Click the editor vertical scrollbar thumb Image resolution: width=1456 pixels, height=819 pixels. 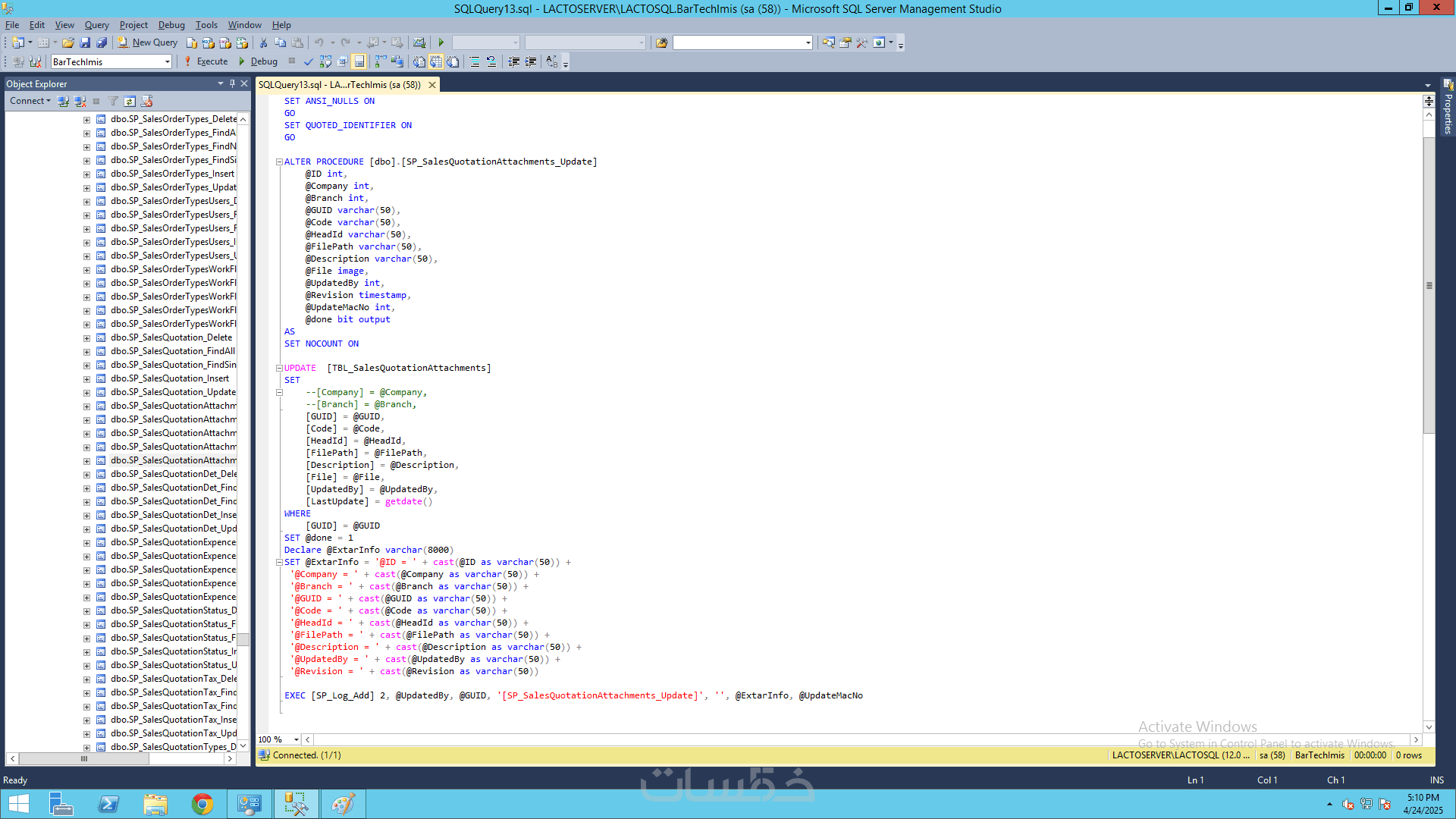tap(1429, 285)
